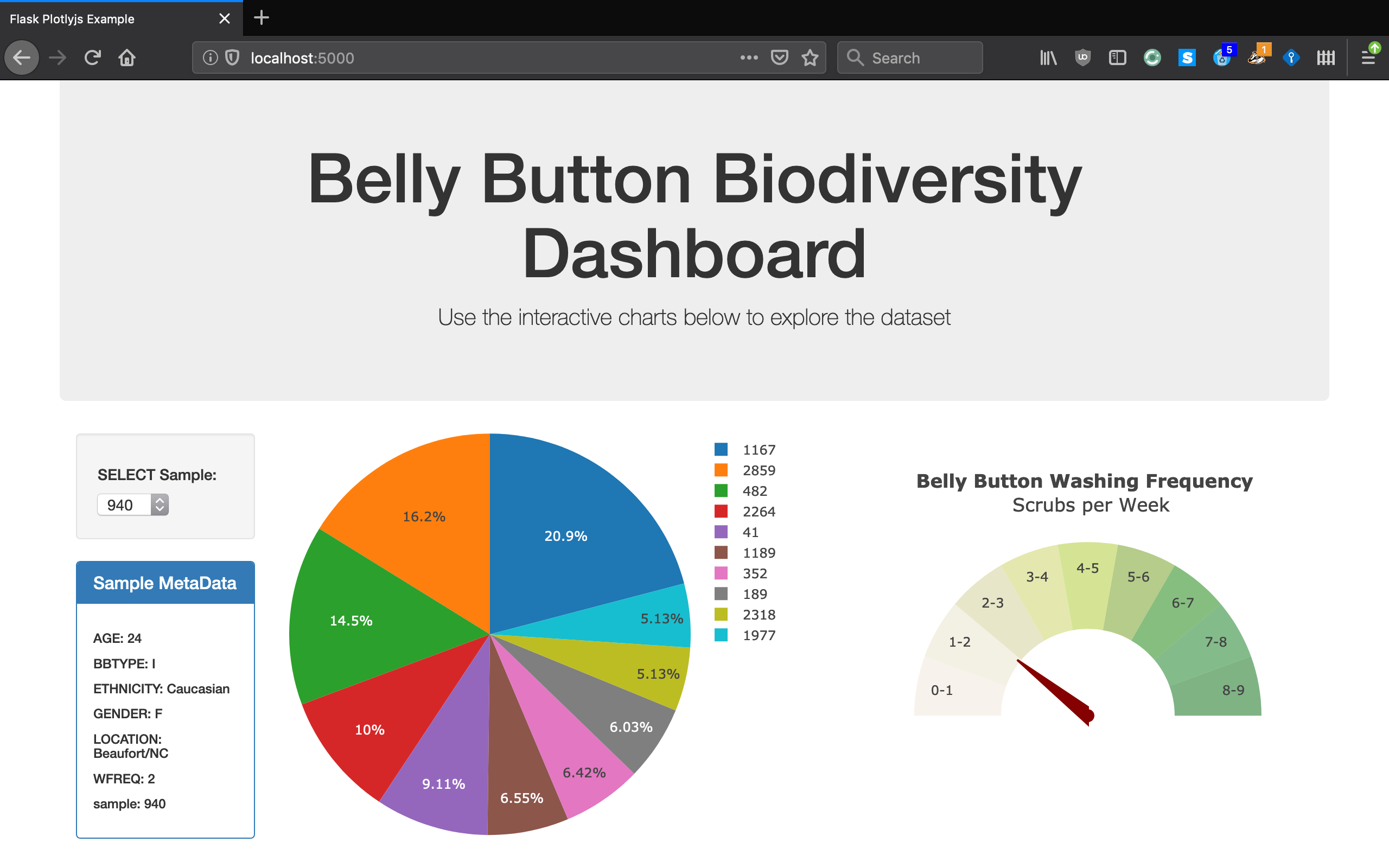The image size is (1389, 868).
Task: Open a new browser tab
Action: [261, 18]
